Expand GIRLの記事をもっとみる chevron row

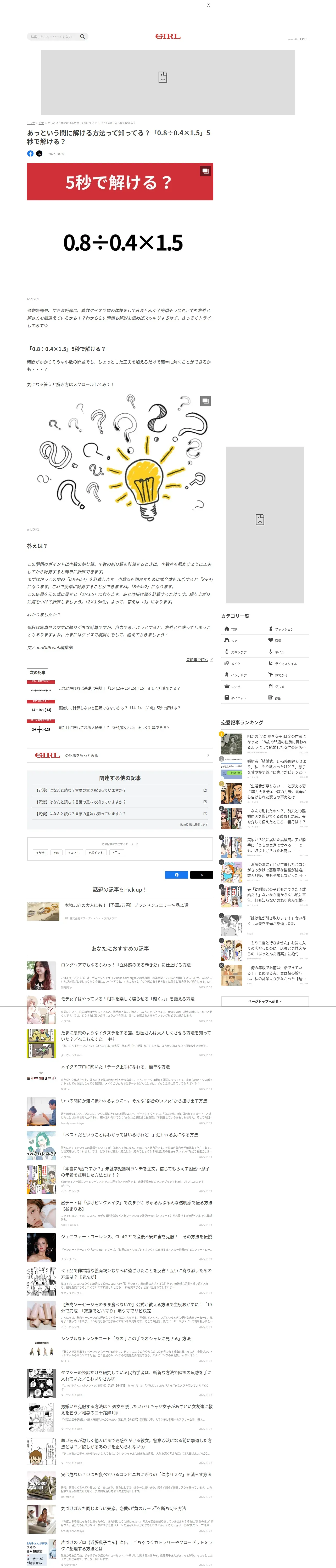120,756
